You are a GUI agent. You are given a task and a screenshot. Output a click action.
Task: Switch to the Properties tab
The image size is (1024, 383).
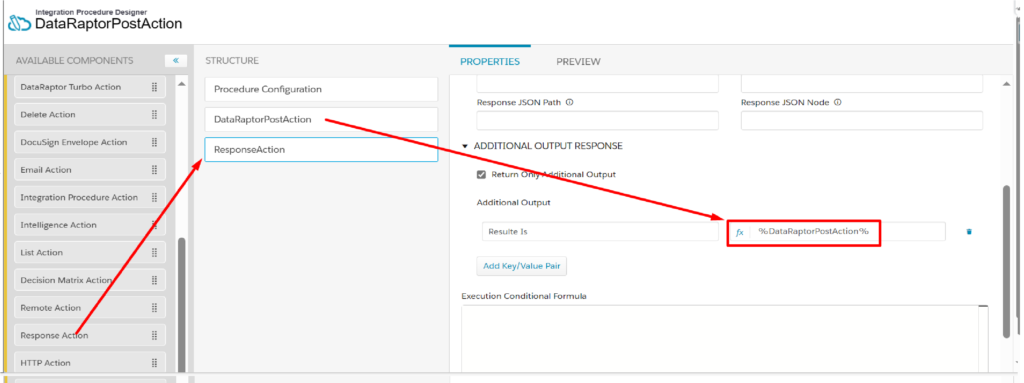click(490, 61)
